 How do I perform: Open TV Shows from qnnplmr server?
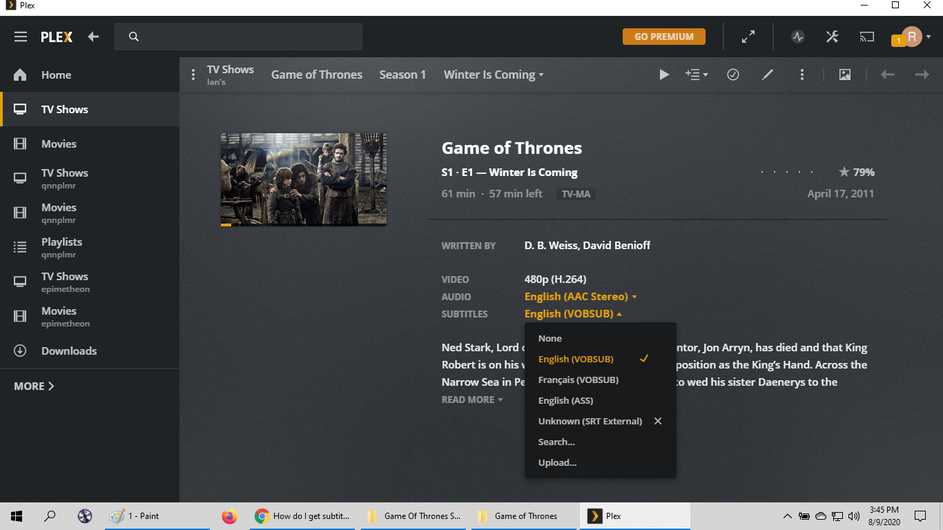[90, 178]
